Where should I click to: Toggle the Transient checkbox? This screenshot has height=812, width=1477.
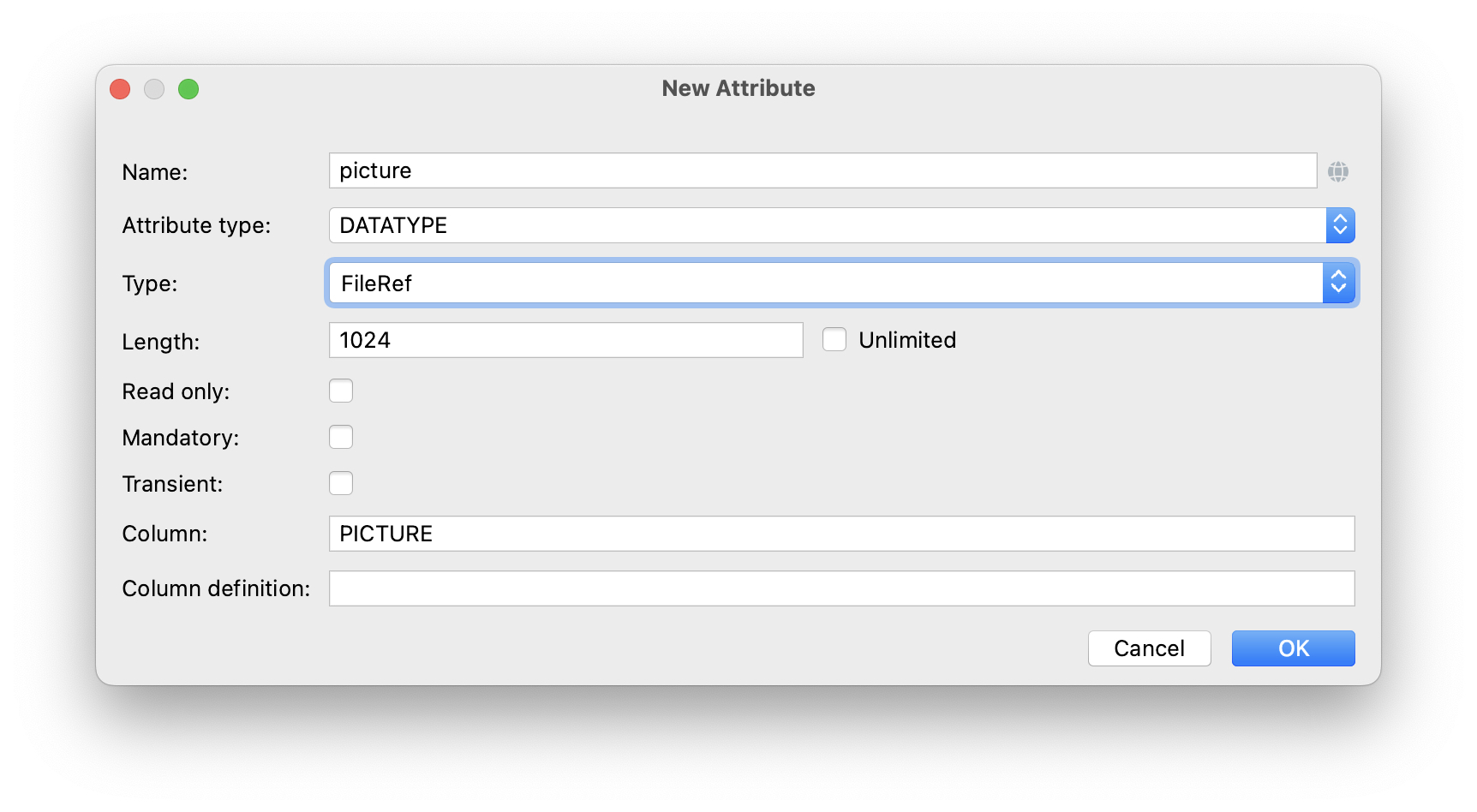pyautogui.click(x=340, y=483)
